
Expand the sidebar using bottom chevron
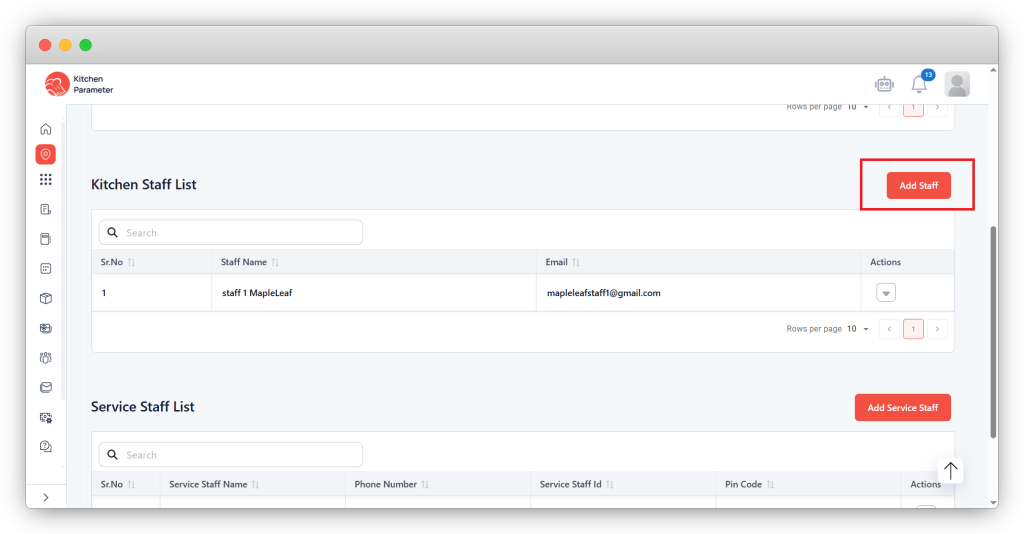tap(45, 497)
